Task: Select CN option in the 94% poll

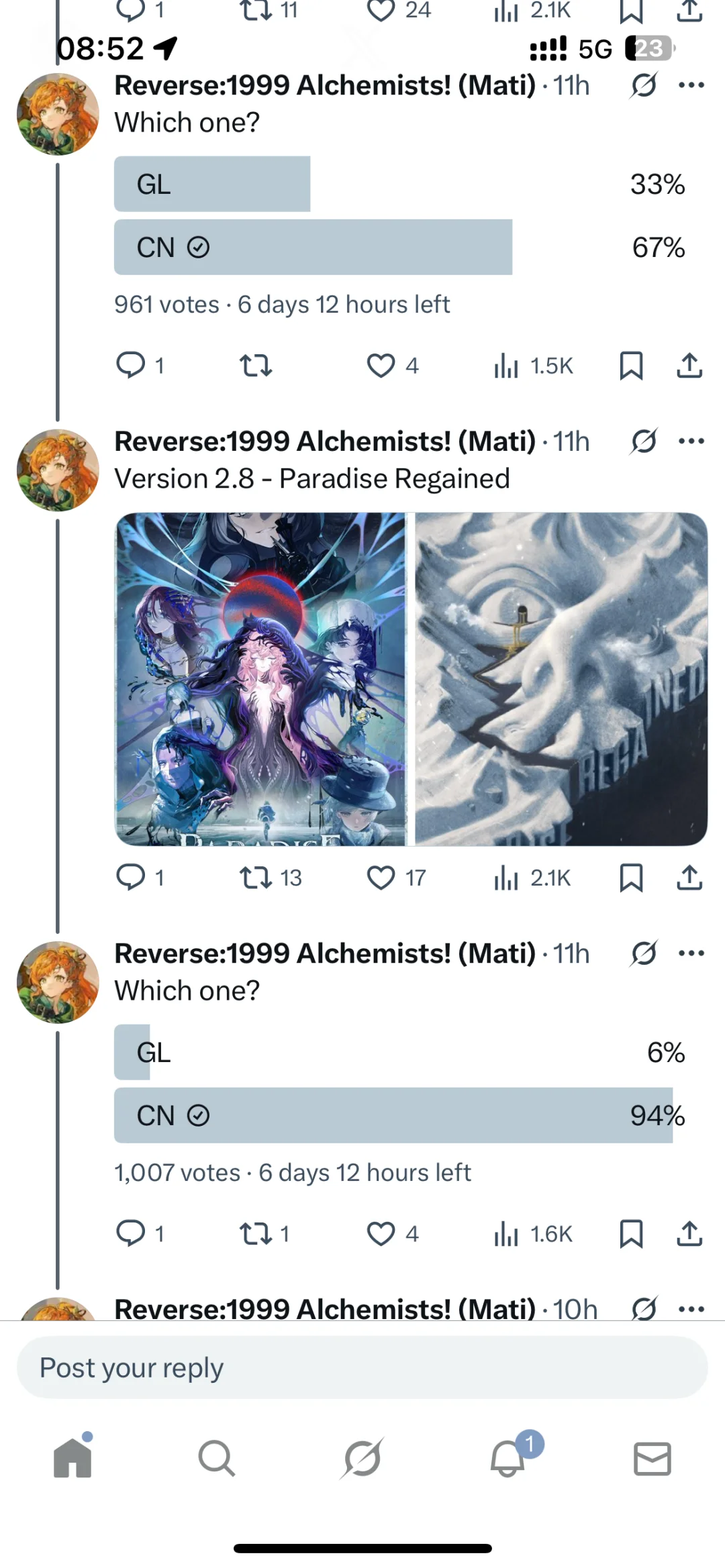Action: [401, 1115]
